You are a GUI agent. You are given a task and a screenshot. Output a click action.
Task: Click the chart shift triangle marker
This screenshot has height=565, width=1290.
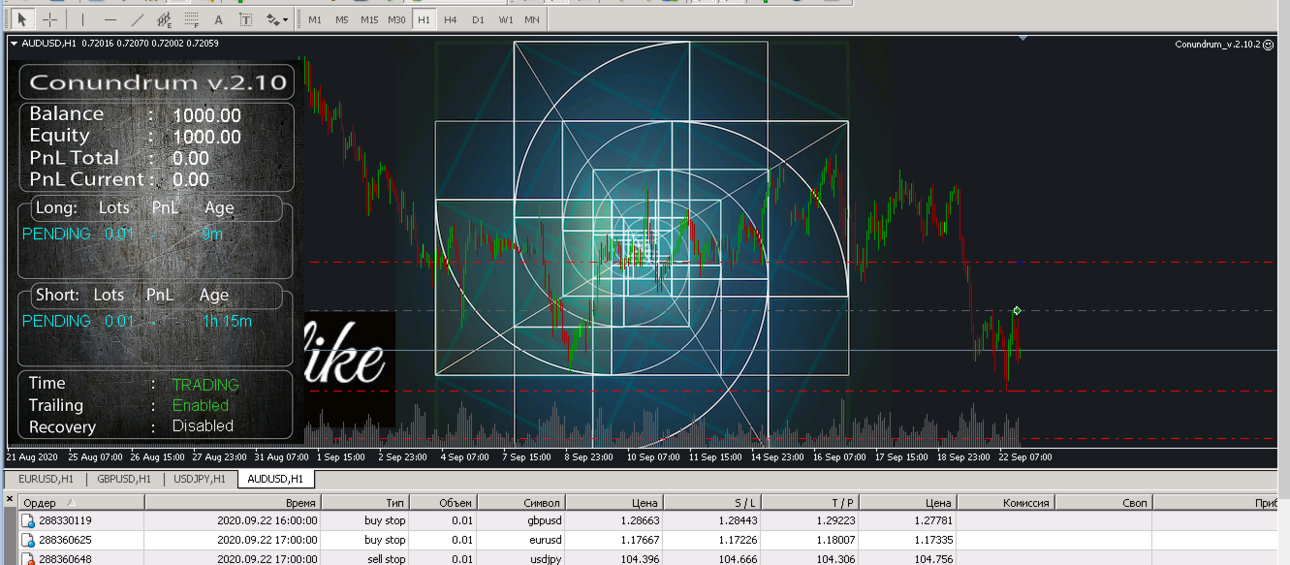1022,38
